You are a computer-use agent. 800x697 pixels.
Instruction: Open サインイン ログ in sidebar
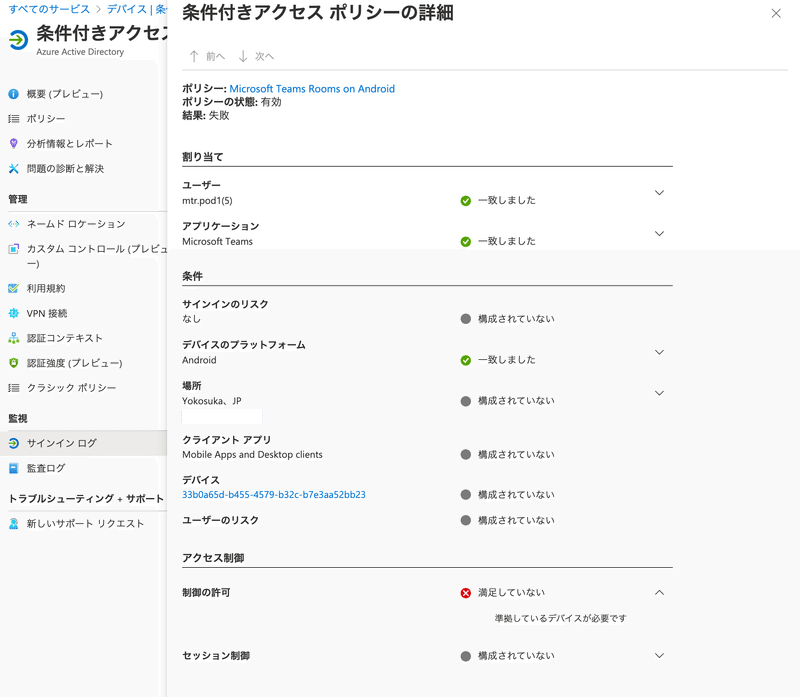tap(62, 443)
